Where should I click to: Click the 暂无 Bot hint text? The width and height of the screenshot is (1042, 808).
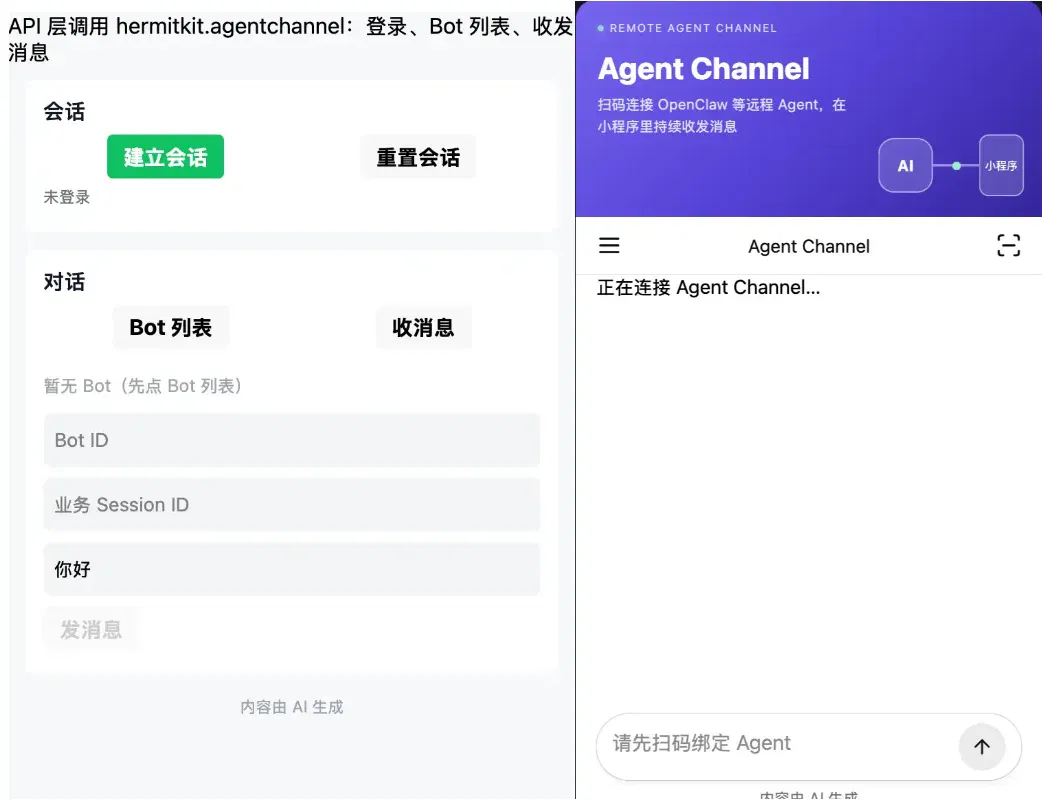coord(142,386)
